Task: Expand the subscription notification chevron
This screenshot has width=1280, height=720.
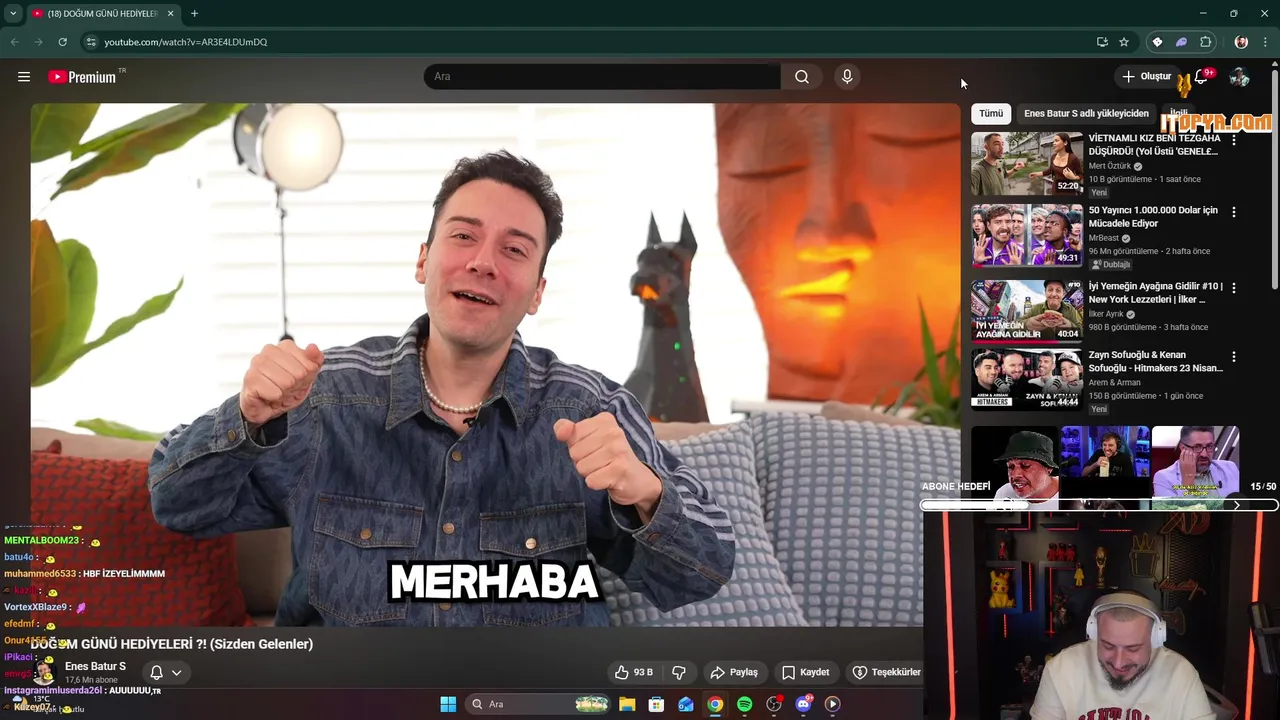Action: pyautogui.click(x=177, y=672)
